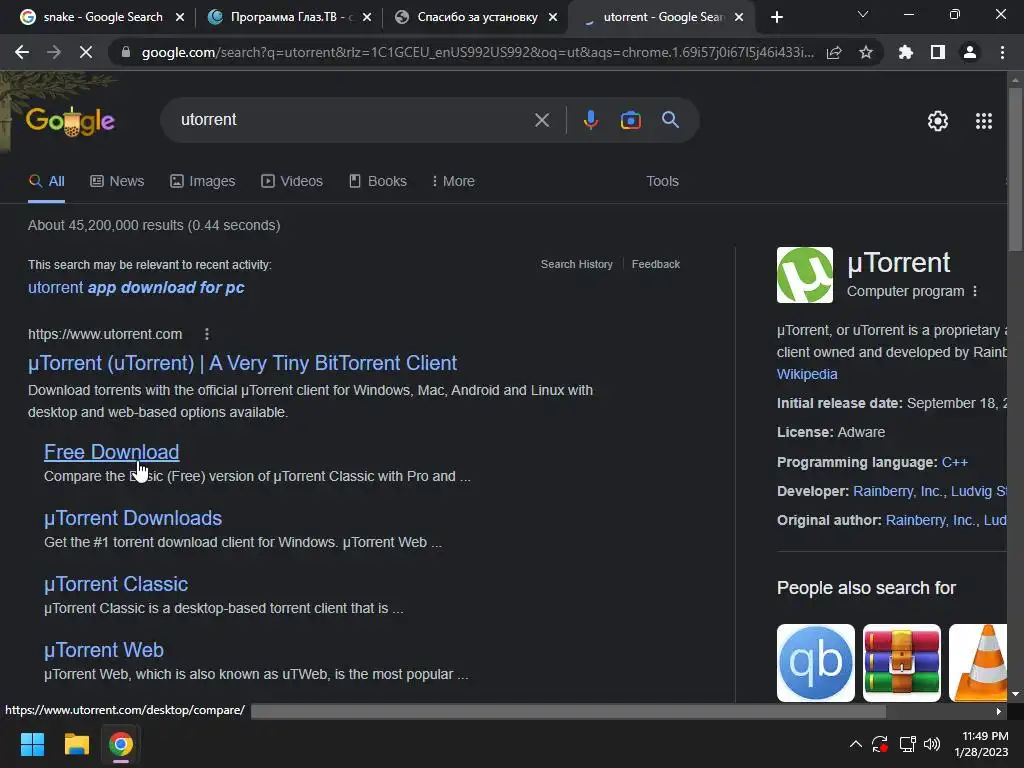Expand the More search filters menu
The height and width of the screenshot is (768, 1024).
coord(453,182)
